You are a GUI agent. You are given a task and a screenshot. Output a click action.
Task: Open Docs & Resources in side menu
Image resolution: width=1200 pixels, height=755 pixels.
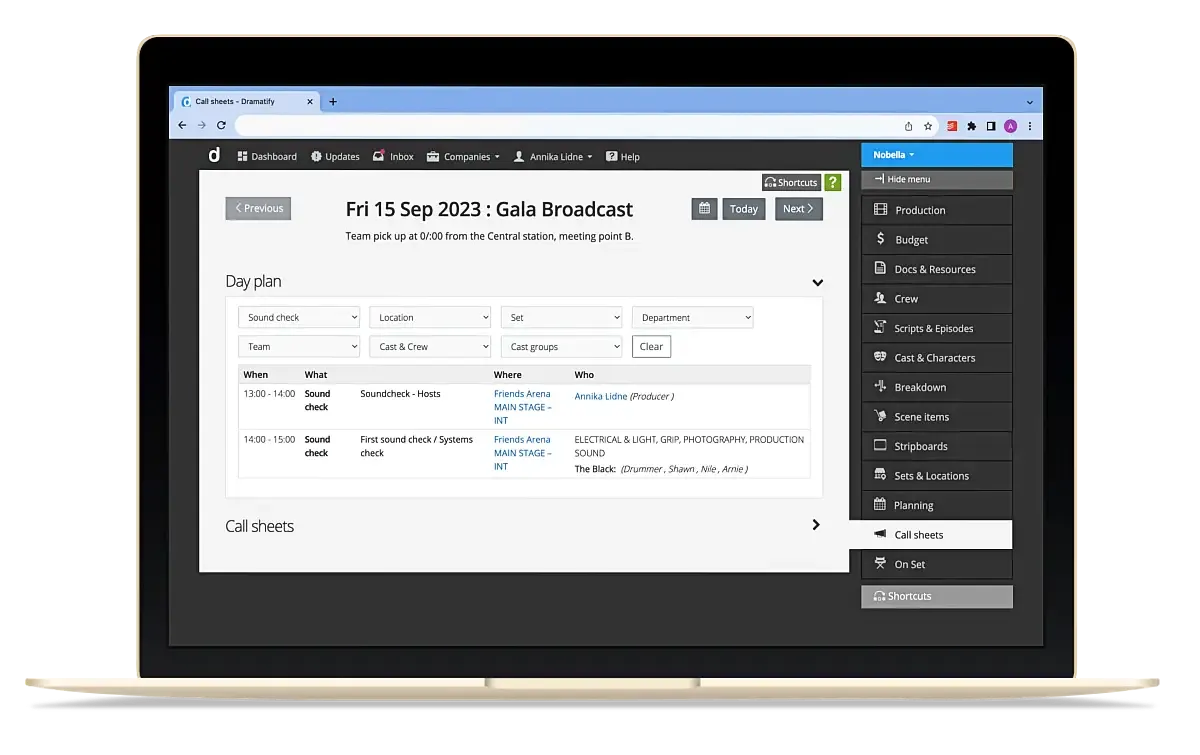tap(937, 269)
